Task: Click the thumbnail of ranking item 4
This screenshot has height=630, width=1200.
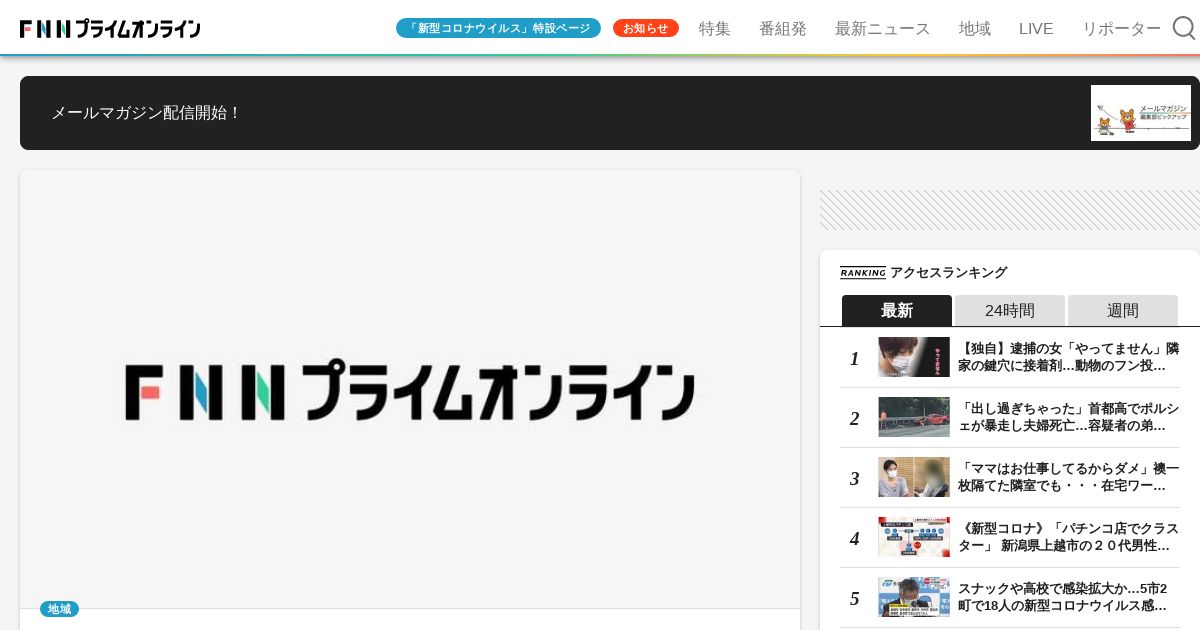Action: click(x=914, y=537)
